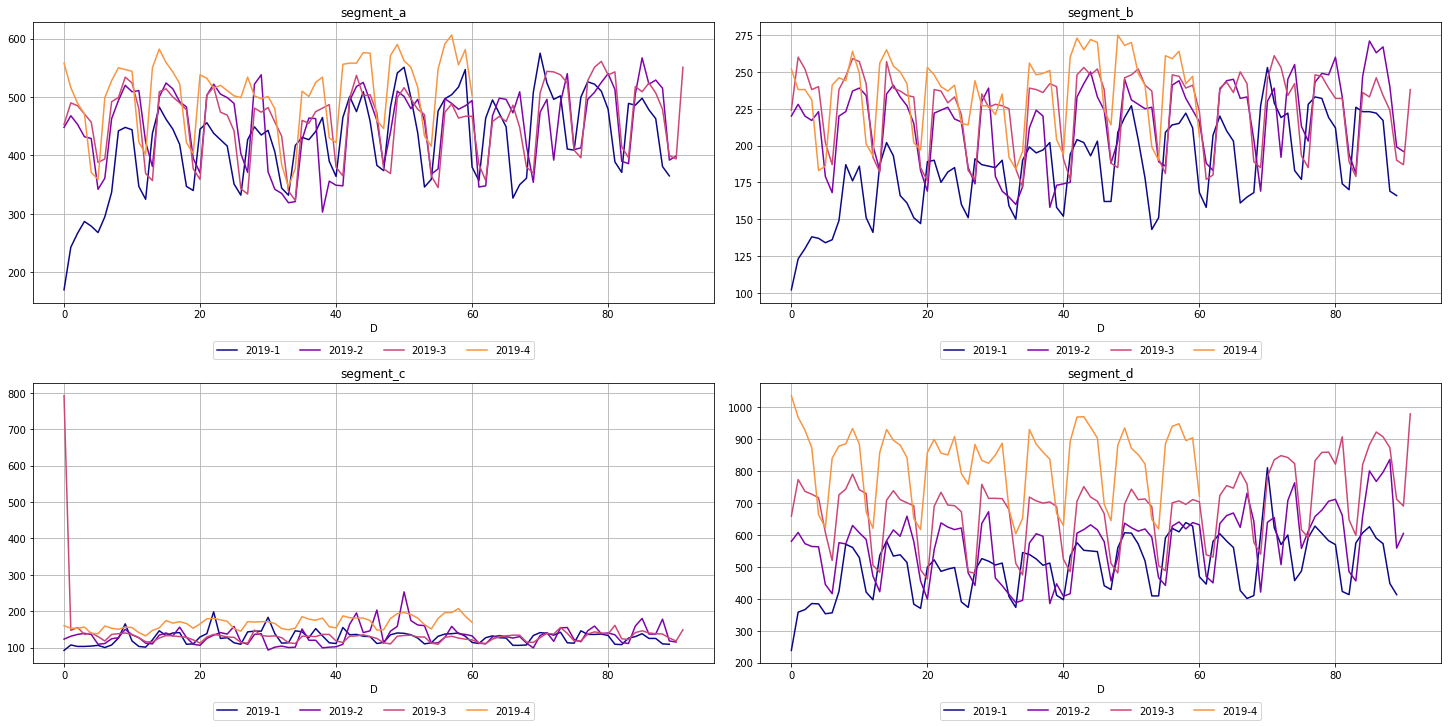The height and width of the screenshot is (727, 1448).
Task: Click the pink 2019-3 line swatch in segment_c legend
Action: (x=396, y=712)
